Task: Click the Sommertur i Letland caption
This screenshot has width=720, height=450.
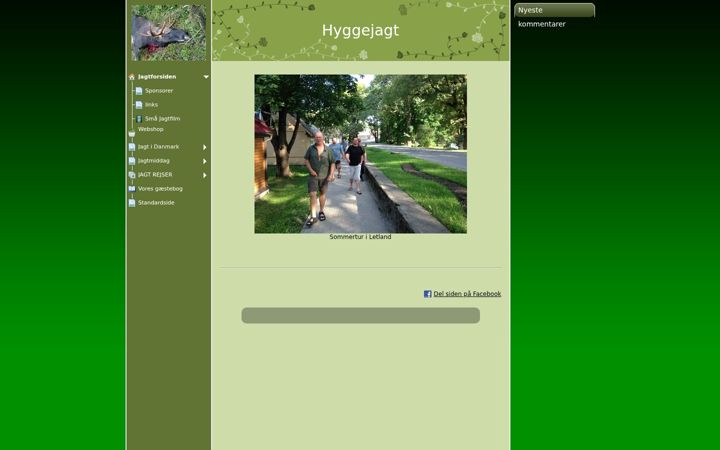Action: pyautogui.click(x=360, y=237)
